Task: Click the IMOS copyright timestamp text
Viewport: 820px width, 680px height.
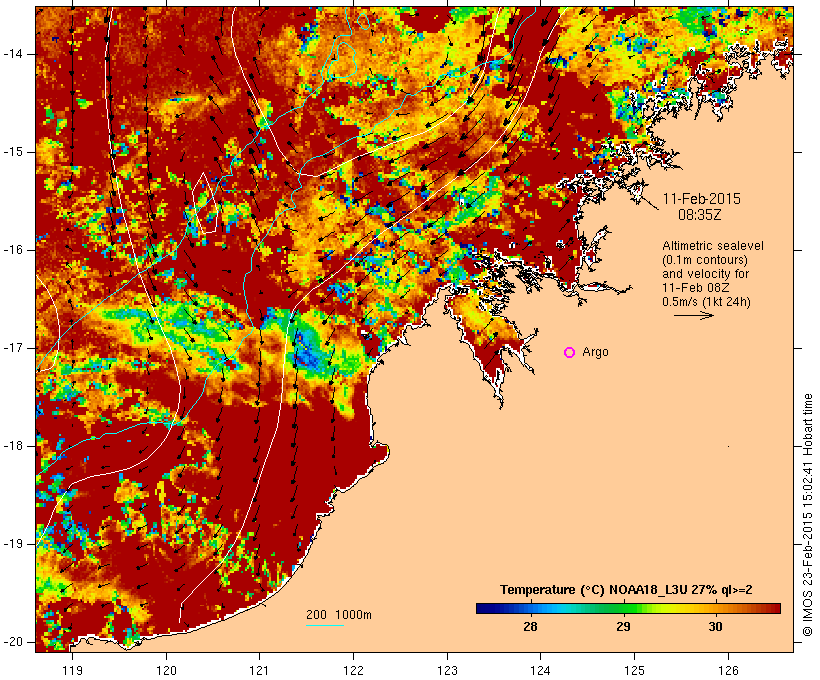Action: click(808, 515)
